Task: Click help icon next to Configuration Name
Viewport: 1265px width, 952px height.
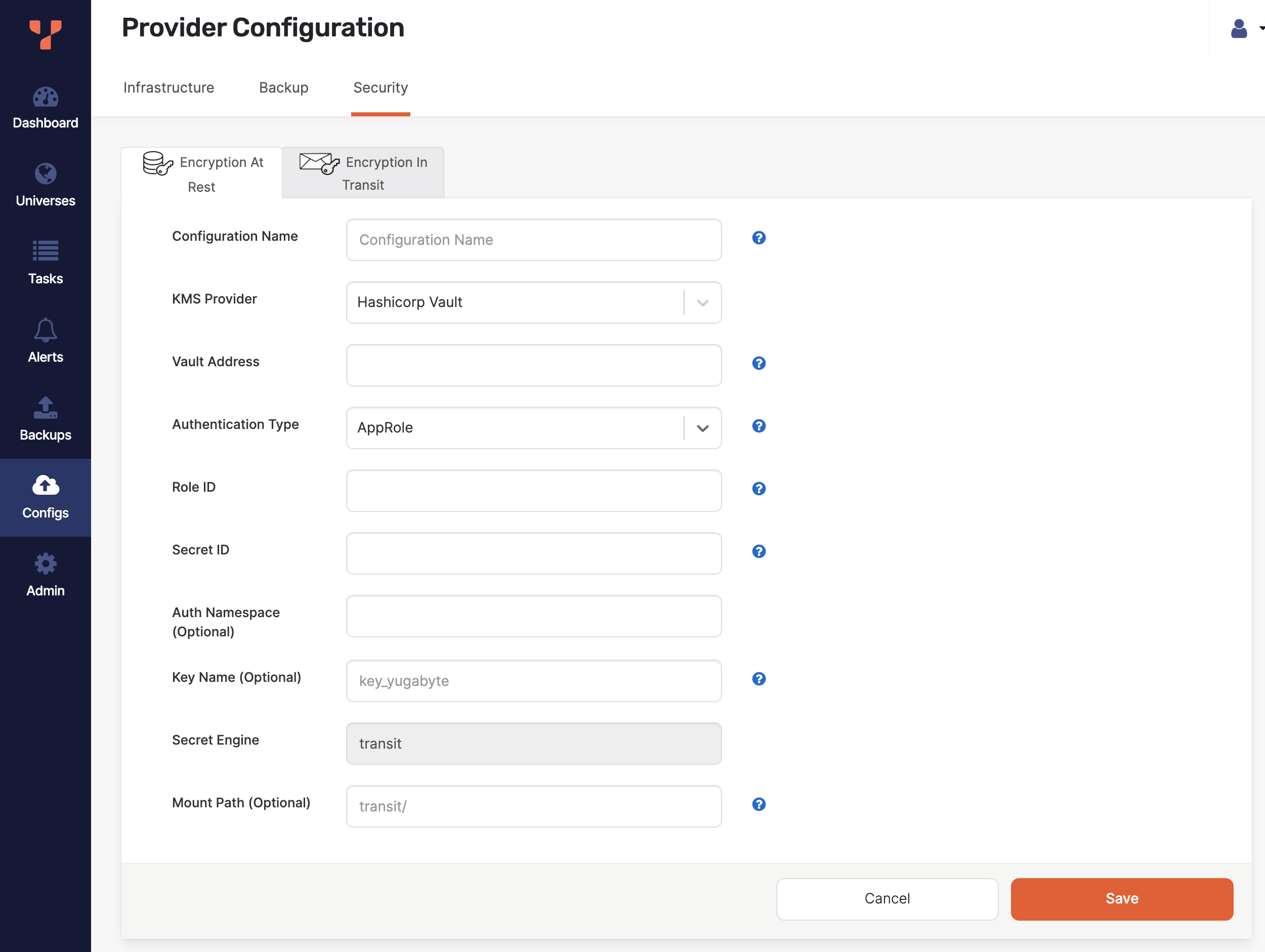Action: click(x=758, y=238)
